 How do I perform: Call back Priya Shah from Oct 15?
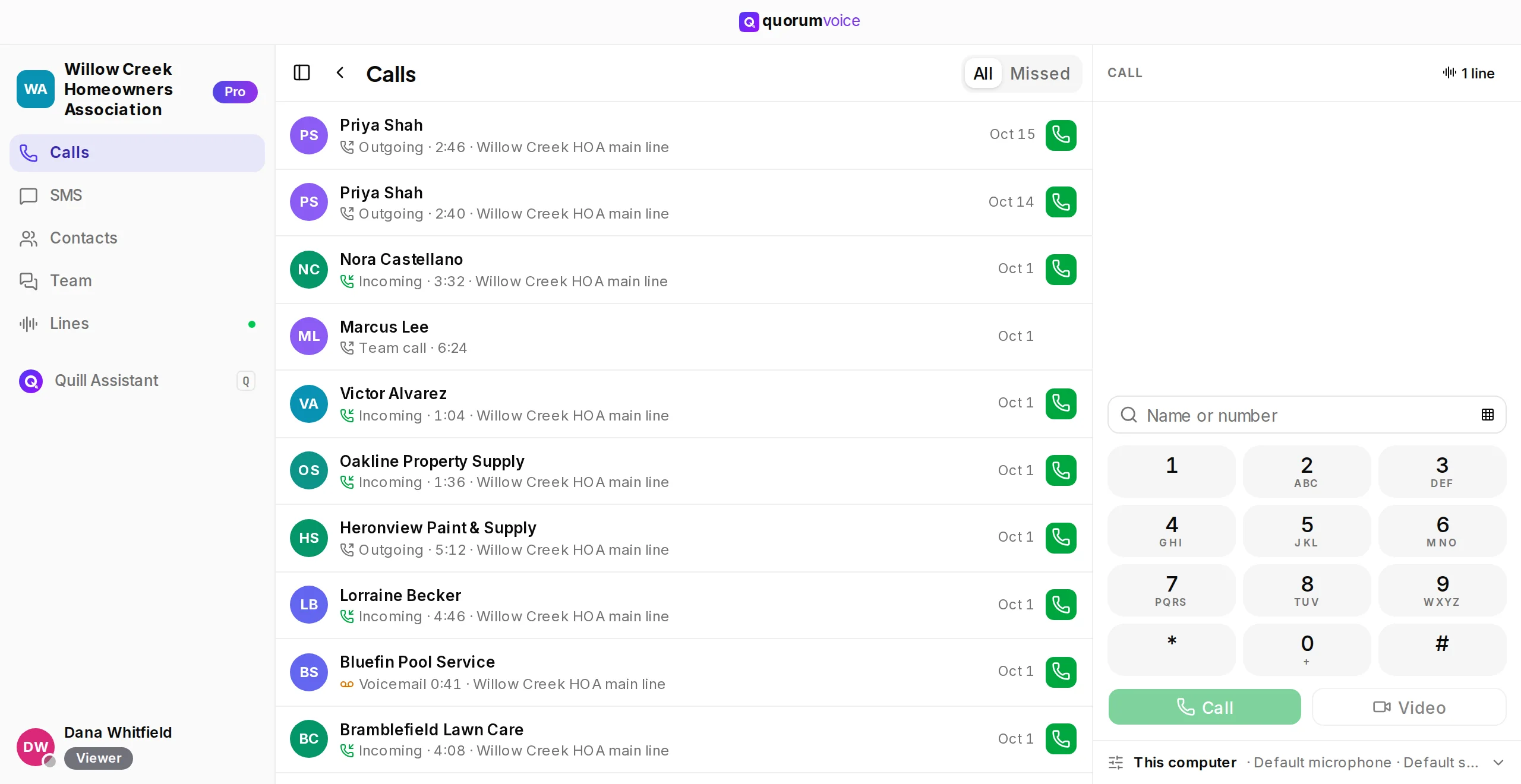(x=1061, y=135)
